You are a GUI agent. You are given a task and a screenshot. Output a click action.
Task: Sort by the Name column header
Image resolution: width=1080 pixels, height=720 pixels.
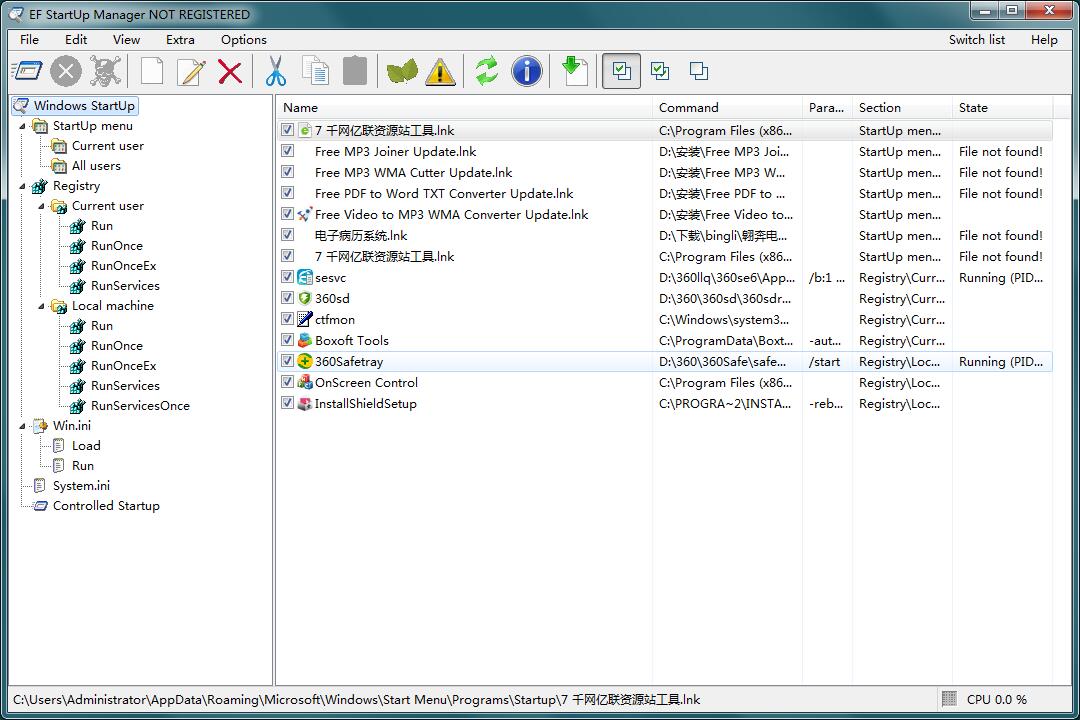464,107
